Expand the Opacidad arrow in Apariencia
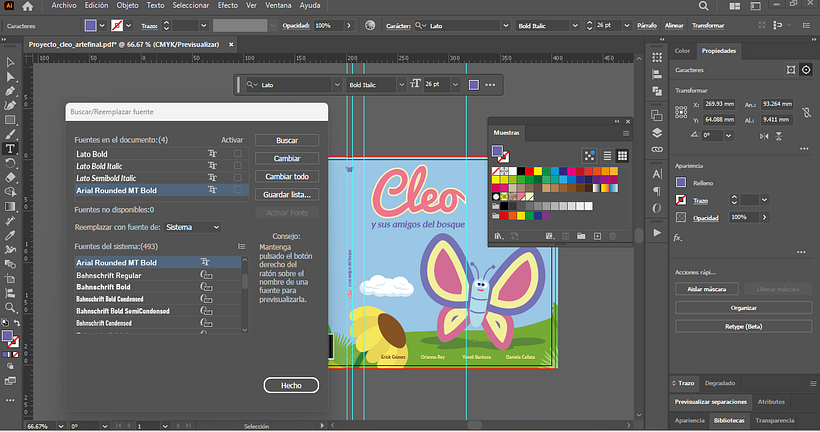 click(765, 217)
